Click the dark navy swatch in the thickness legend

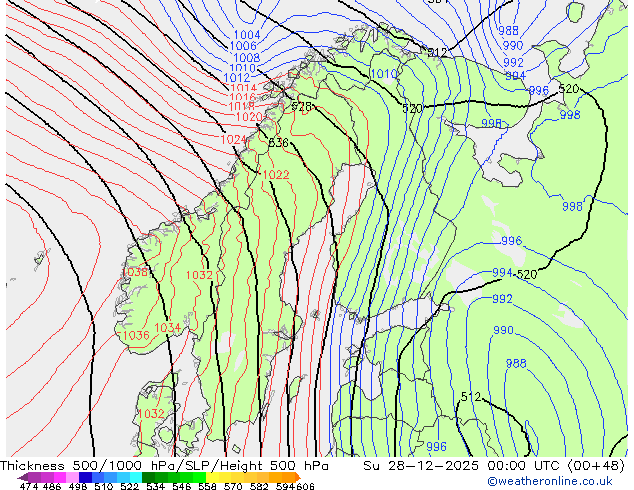[85, 477]
